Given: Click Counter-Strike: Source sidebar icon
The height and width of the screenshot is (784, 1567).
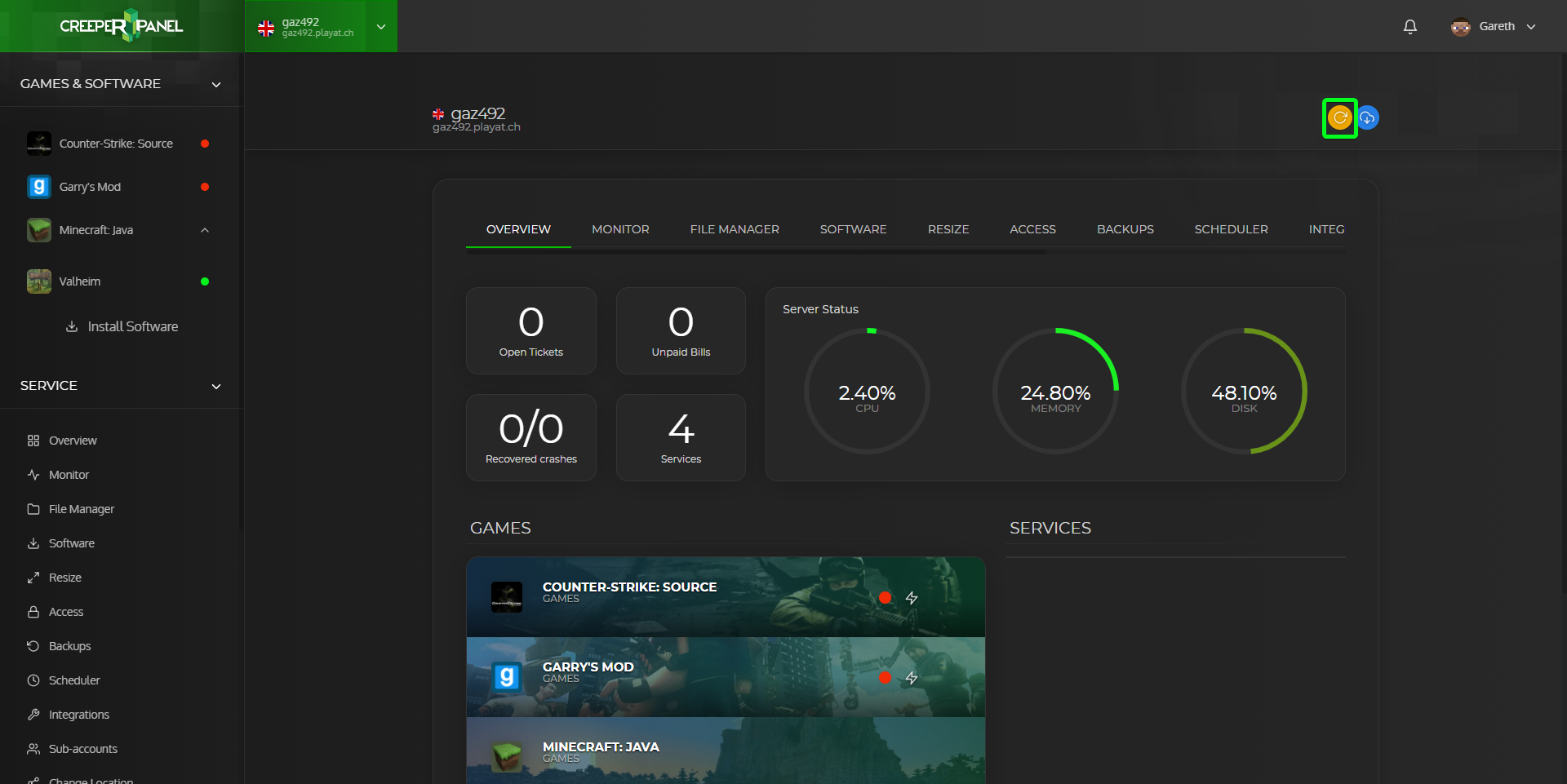Looking at the screenshot, I should (x=39, y=144).
